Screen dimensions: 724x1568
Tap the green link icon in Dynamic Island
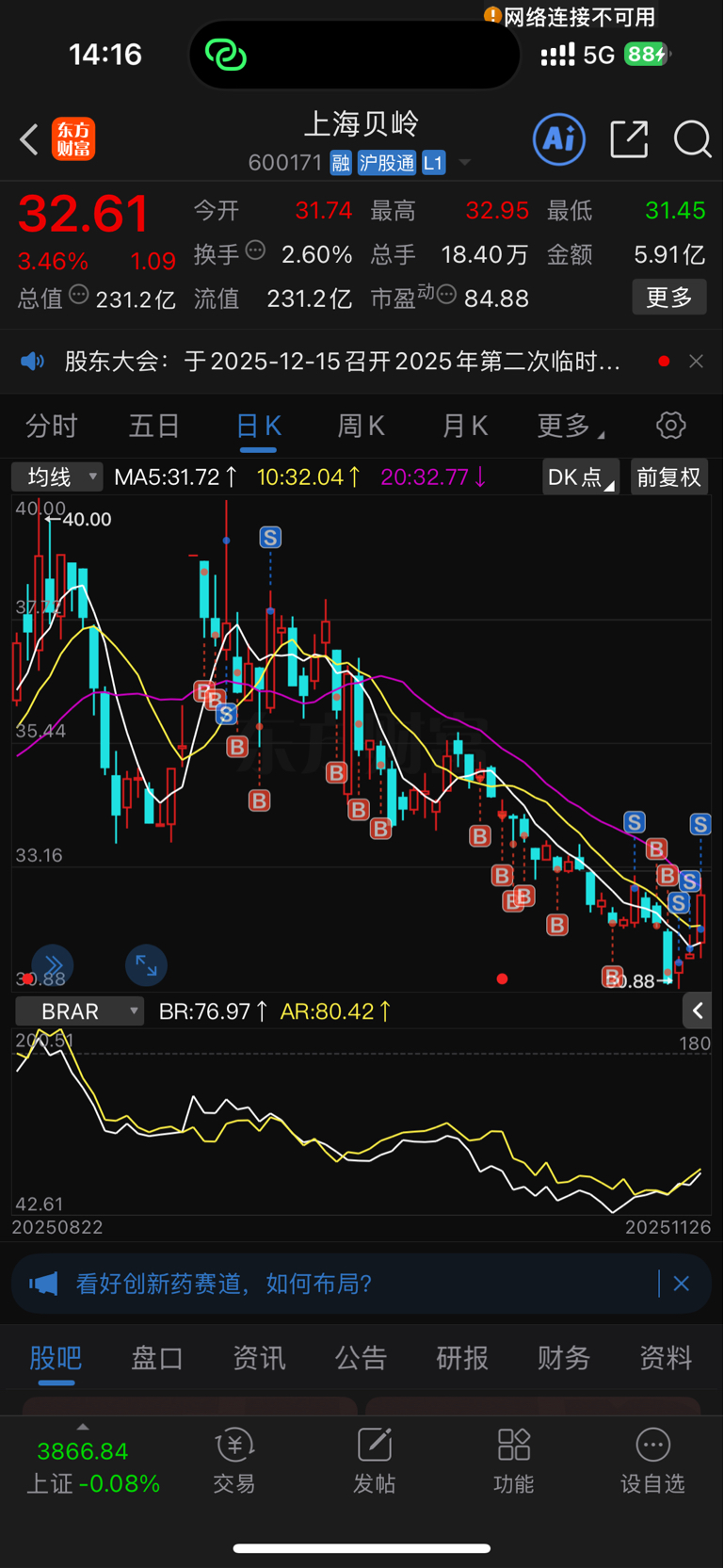(x=226, y=55)
